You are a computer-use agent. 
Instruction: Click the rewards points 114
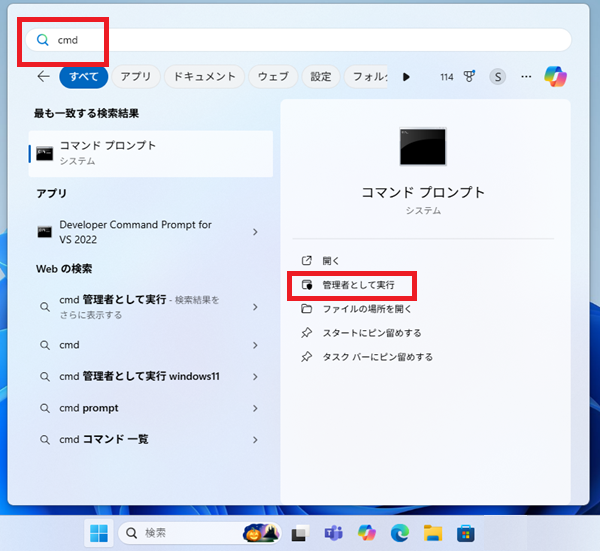tap(447, 77)
